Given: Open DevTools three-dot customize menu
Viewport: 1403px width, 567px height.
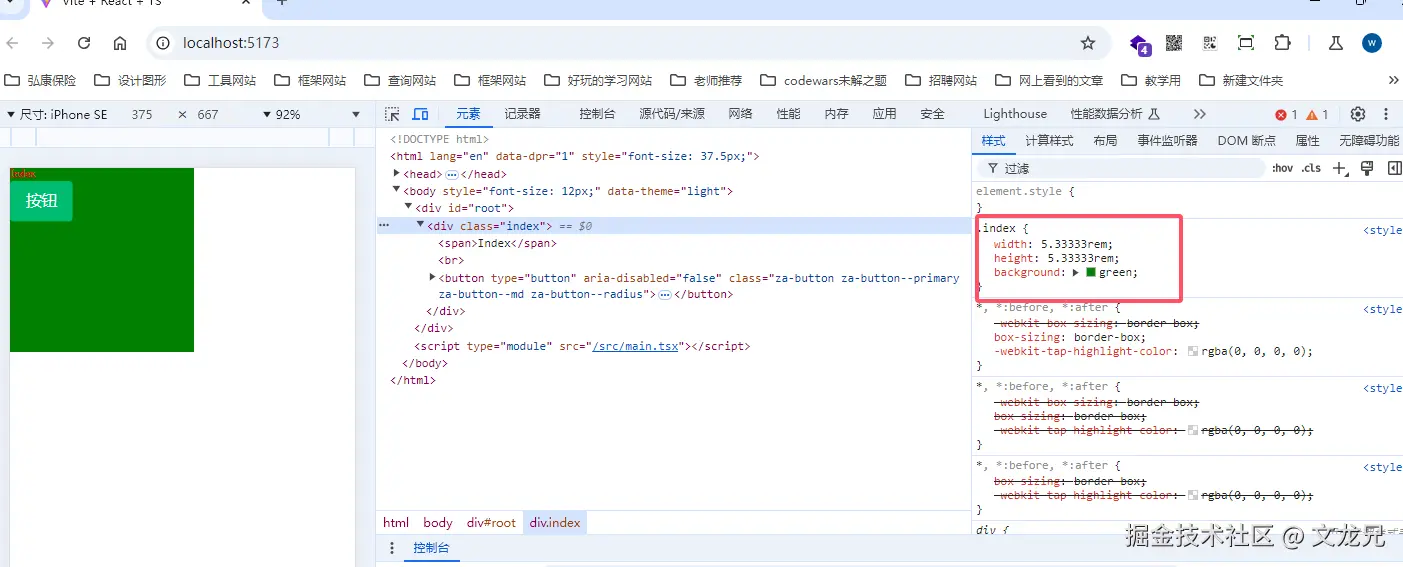Looking at the screenshot, I should coord(1386,114).
